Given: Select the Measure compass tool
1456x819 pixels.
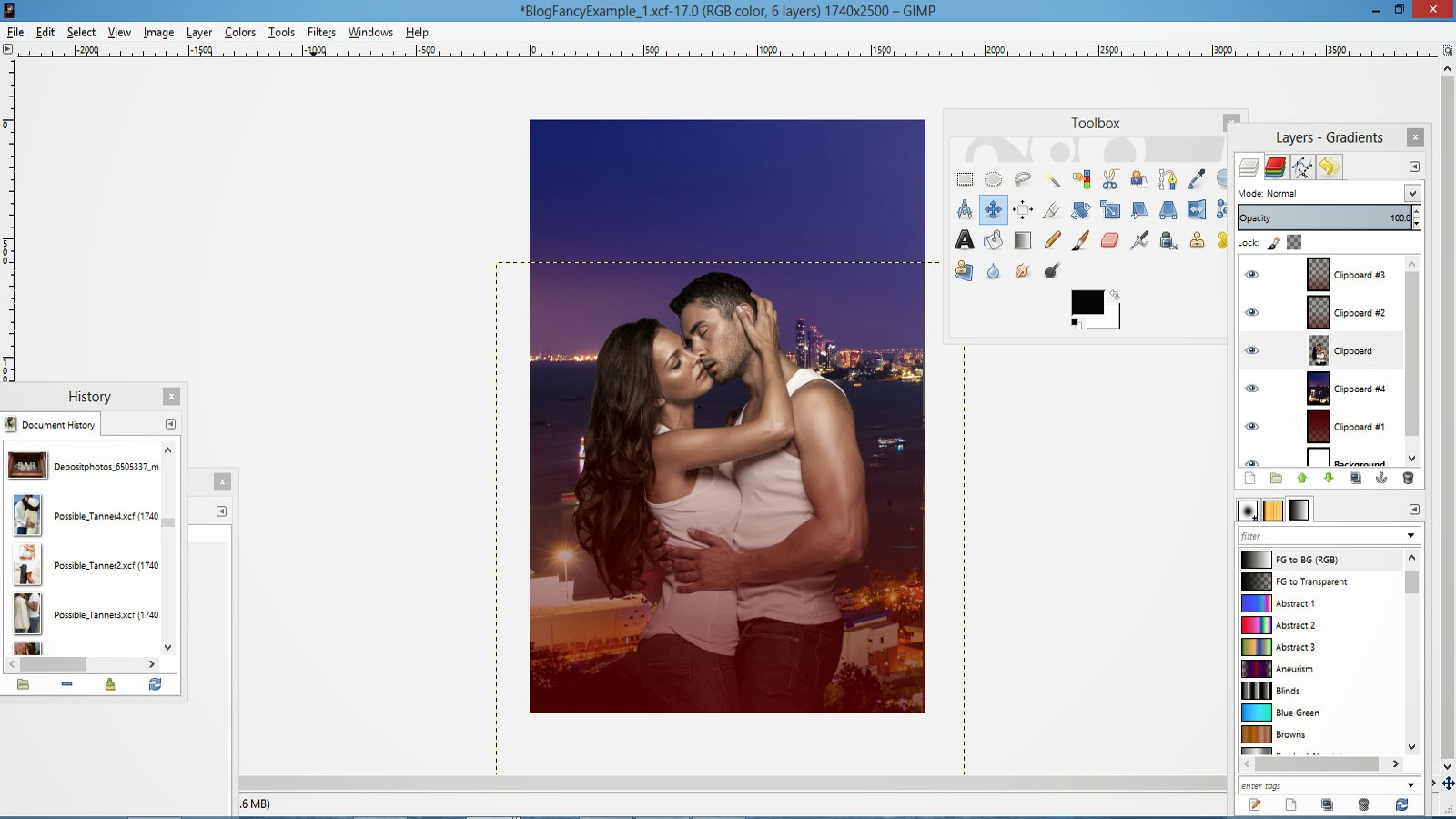Looking at the screenshot, I should (x=965, y=210).
